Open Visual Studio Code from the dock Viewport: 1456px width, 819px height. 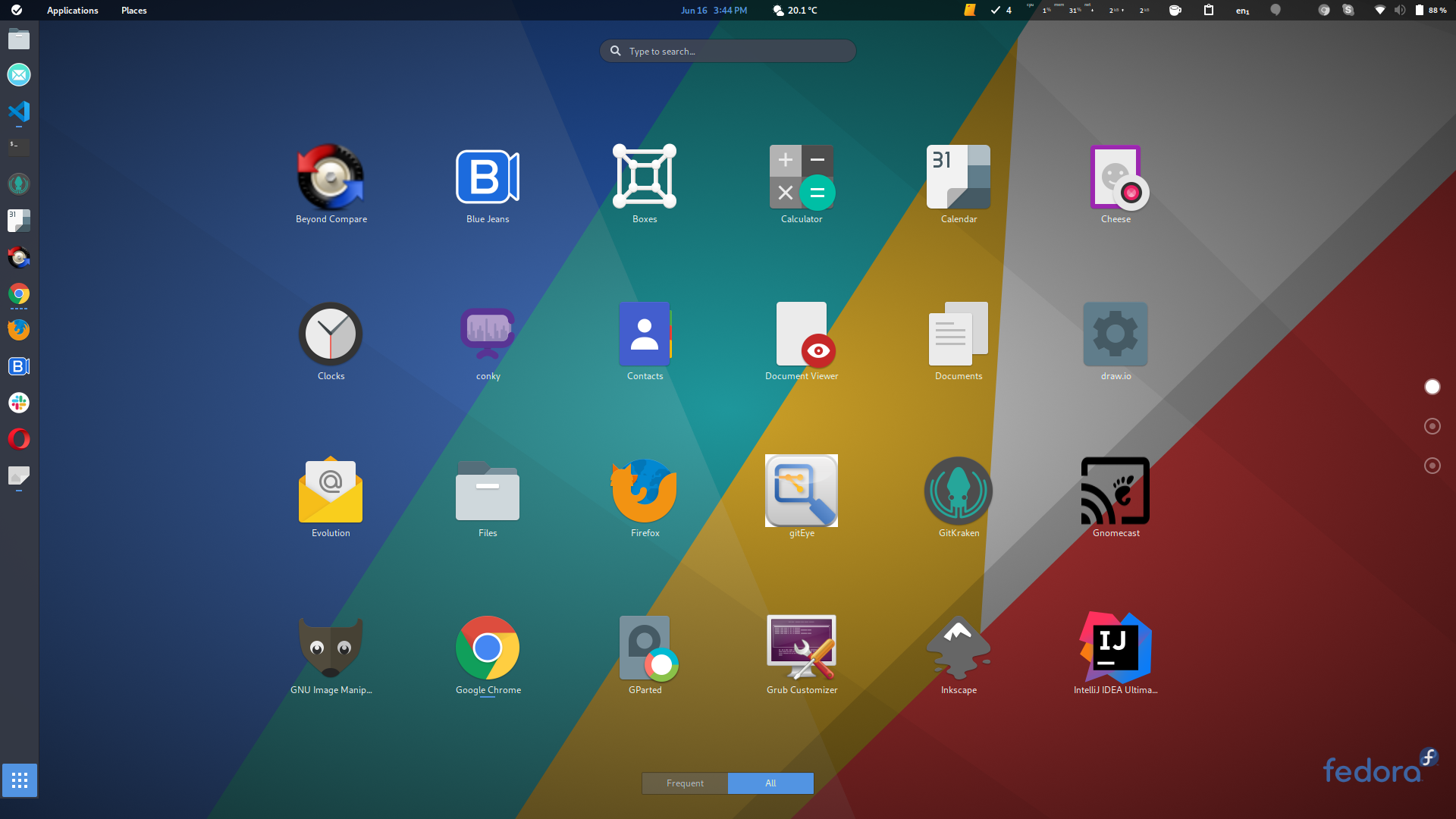point(19,112)
